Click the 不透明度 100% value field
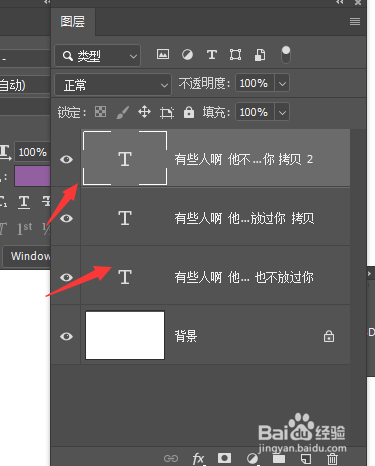This screenshot has width=375, height=466. point(255,83)
